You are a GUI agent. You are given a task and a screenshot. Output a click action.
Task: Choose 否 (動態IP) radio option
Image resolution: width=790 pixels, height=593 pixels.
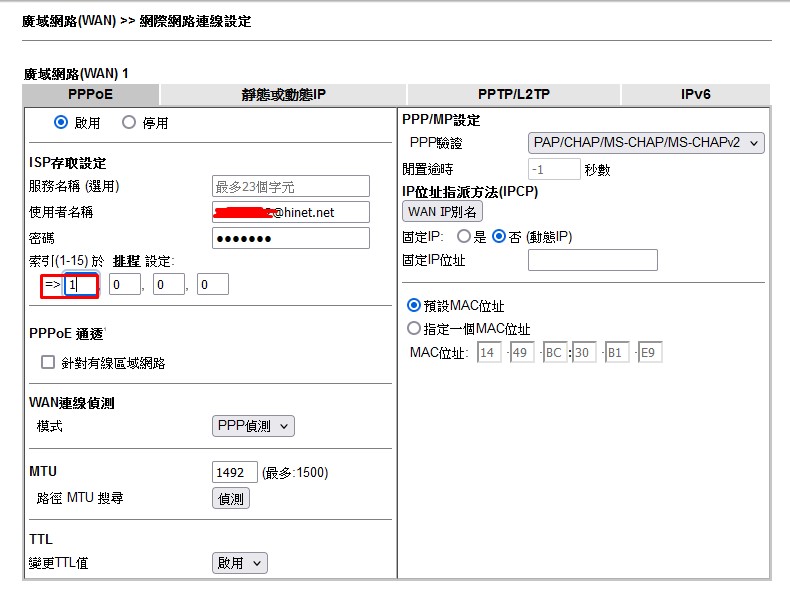click(x=500, y=237)
